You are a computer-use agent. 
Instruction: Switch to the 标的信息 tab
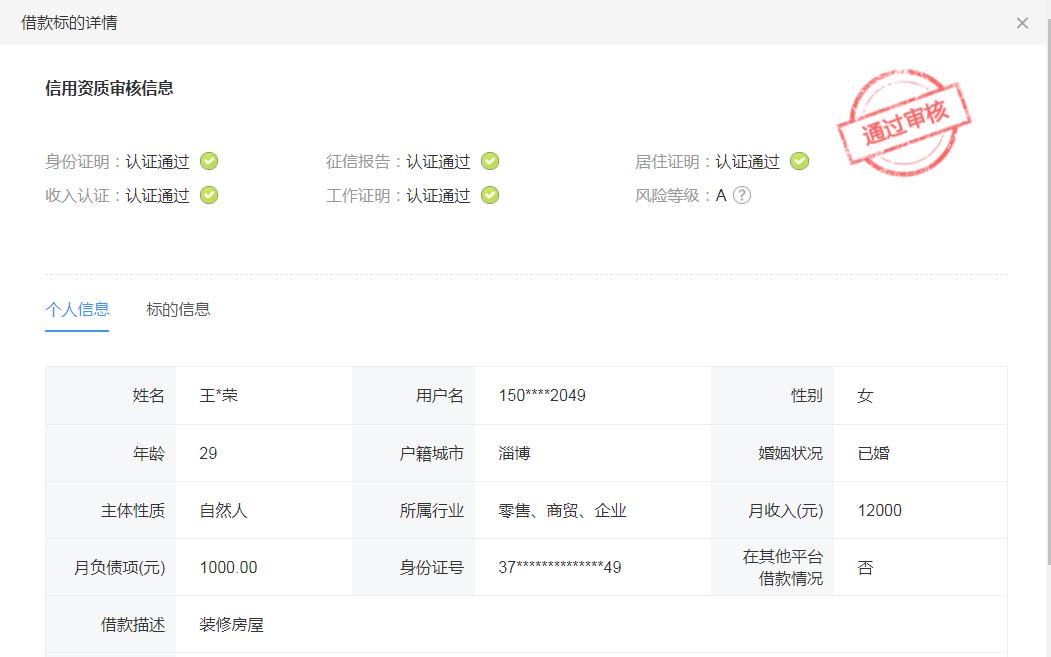point(178,310)
